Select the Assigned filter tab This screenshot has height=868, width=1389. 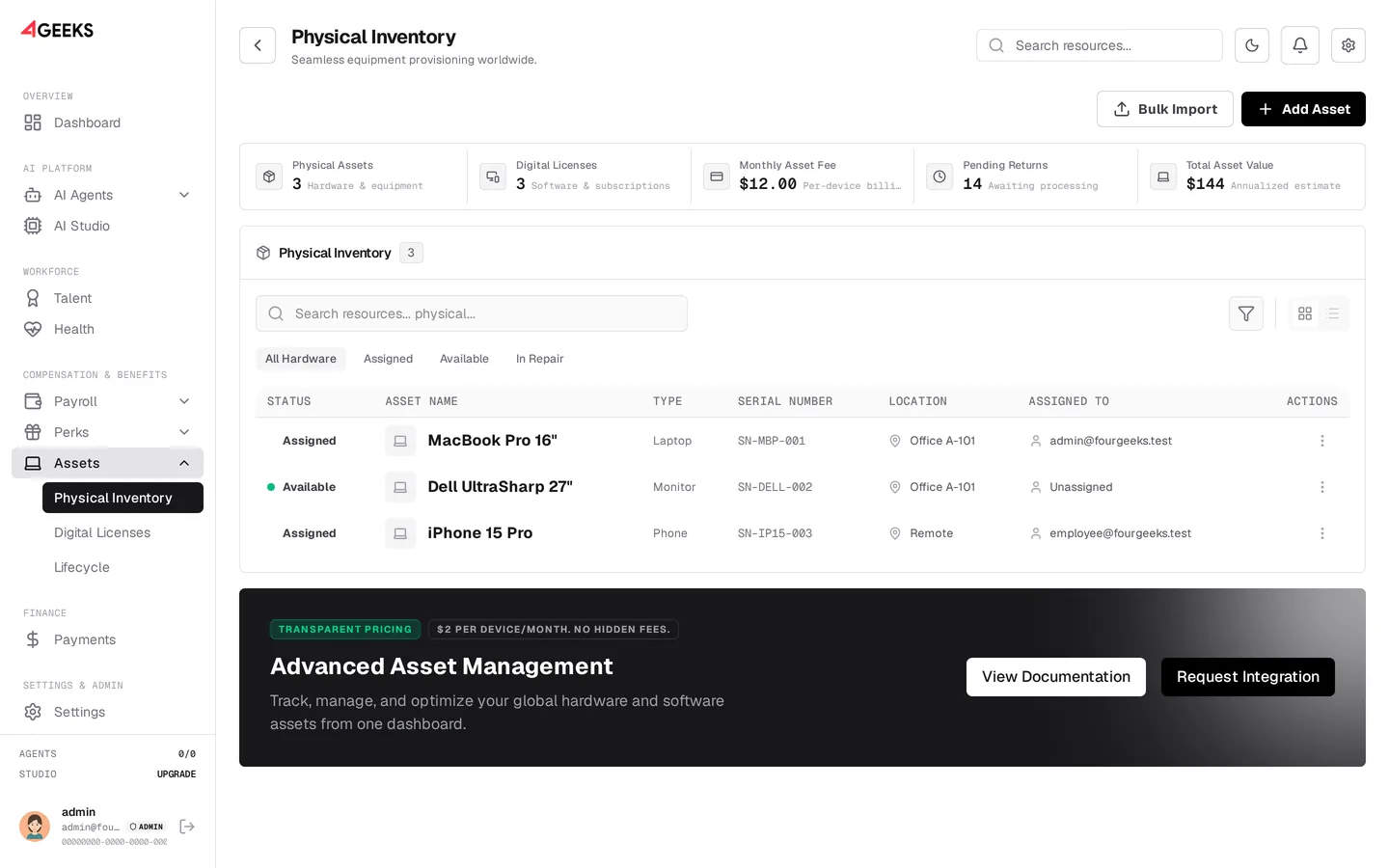pos(388,359)
